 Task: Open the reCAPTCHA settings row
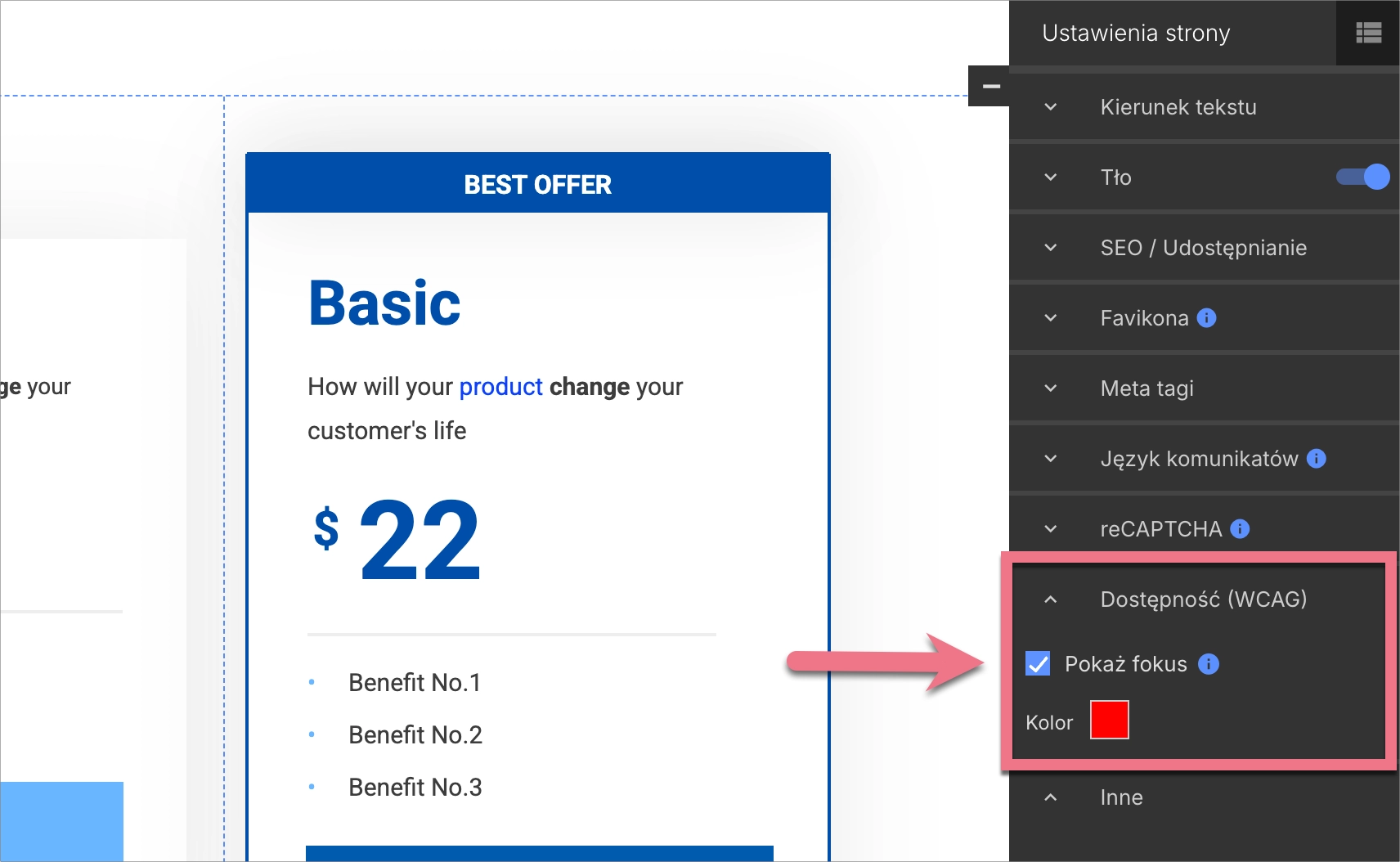tap(1160, 529)
